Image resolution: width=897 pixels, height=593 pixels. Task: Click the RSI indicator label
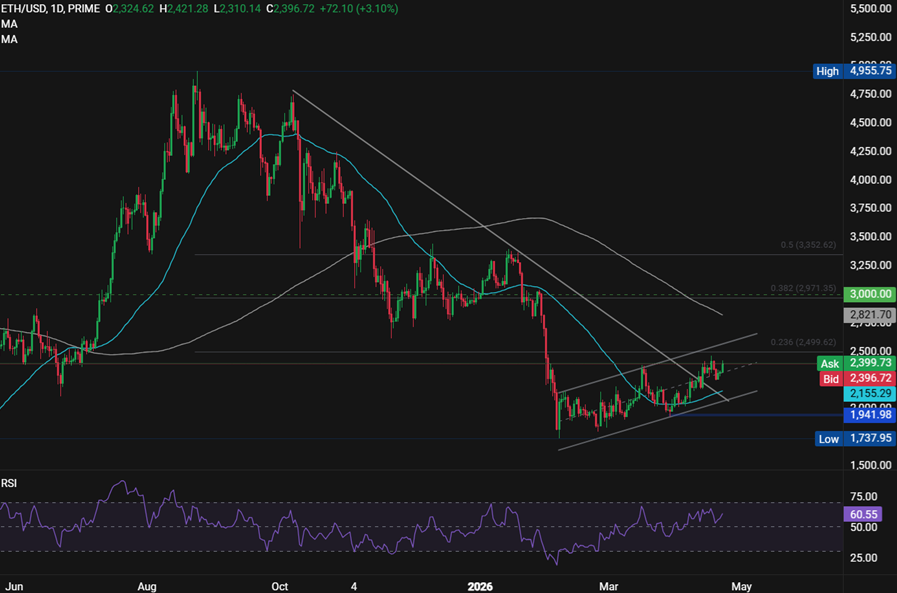click(x=10, y=482)
